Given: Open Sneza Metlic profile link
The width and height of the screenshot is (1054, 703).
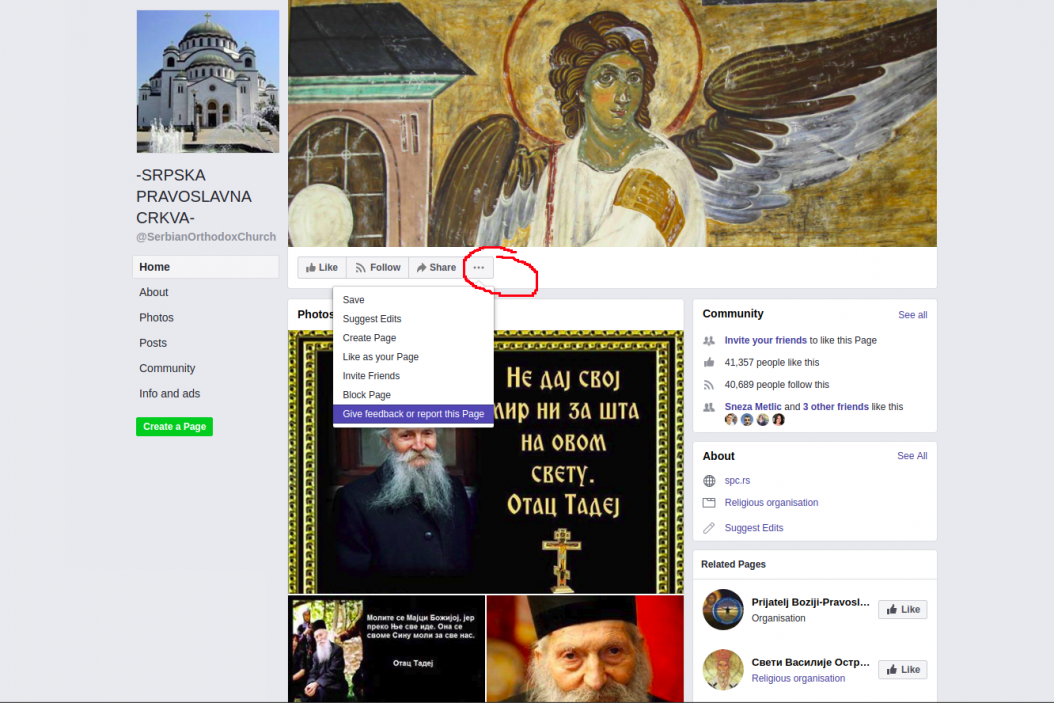Looking at the screenshot, I should click(753, 407).
